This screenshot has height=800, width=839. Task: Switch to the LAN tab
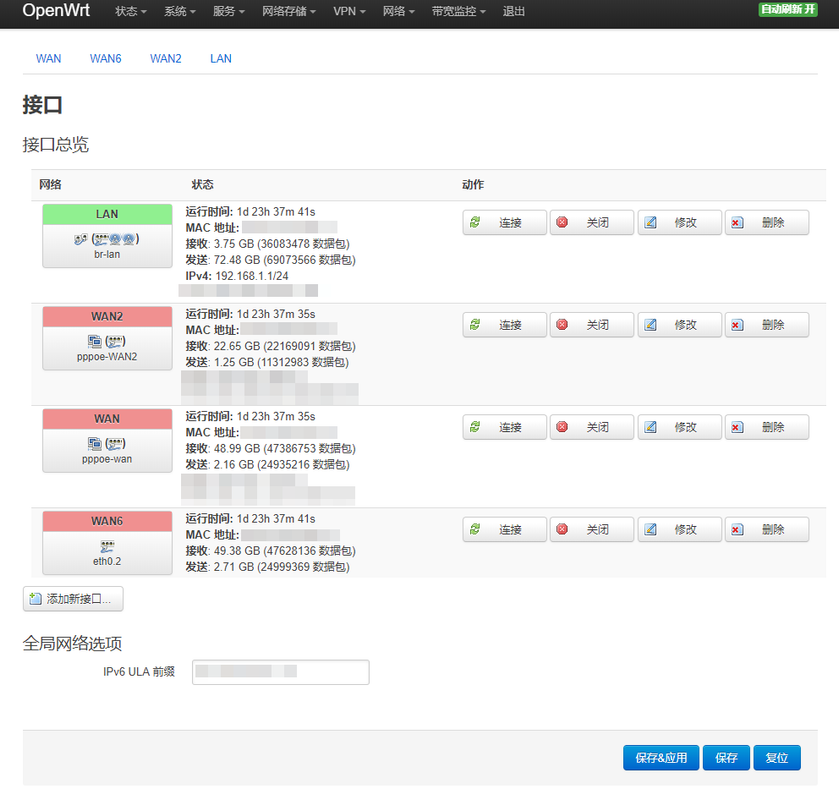(x=220, y=58)
